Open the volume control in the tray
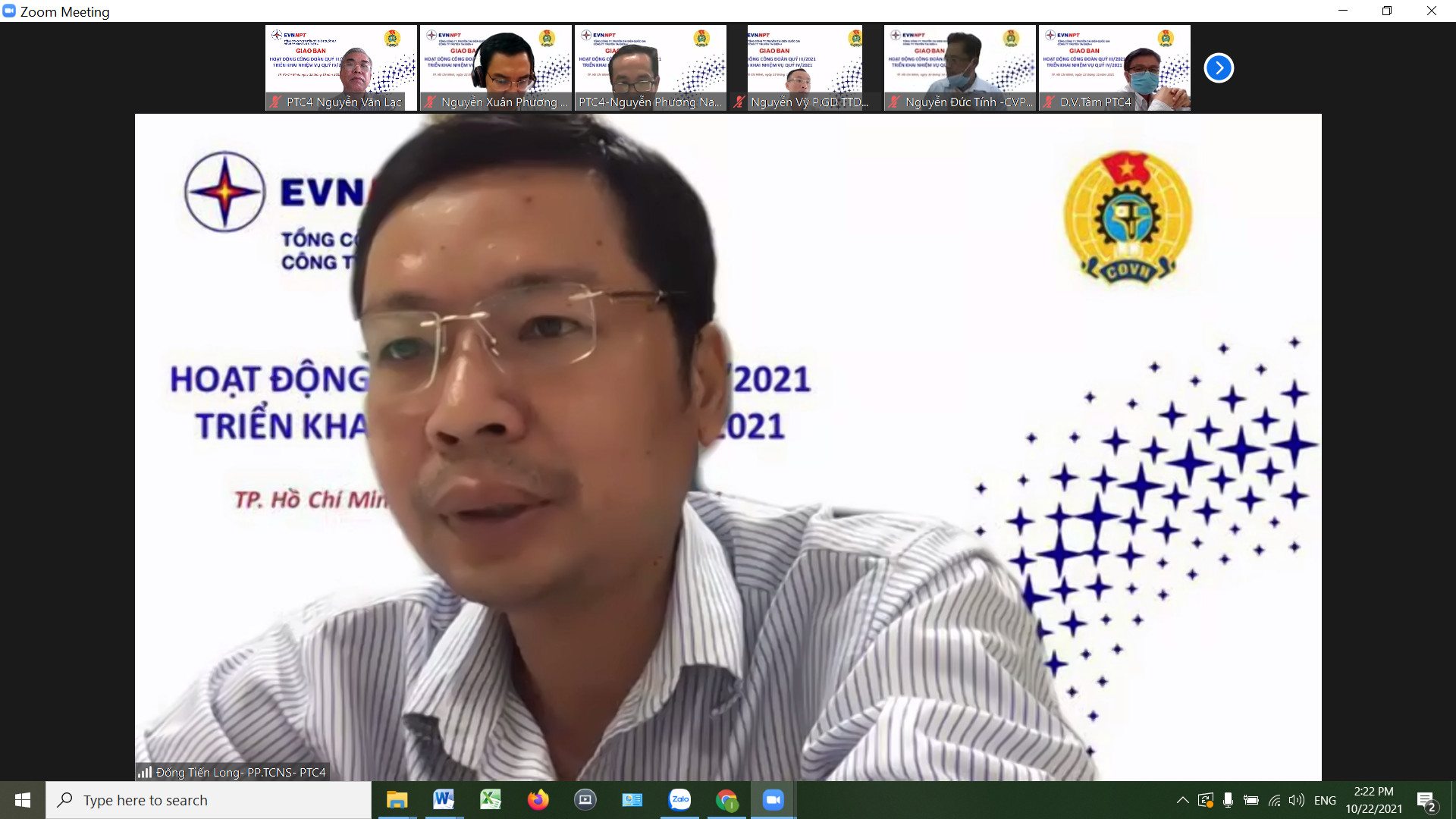1456x819 pixels. point(1297,800)
